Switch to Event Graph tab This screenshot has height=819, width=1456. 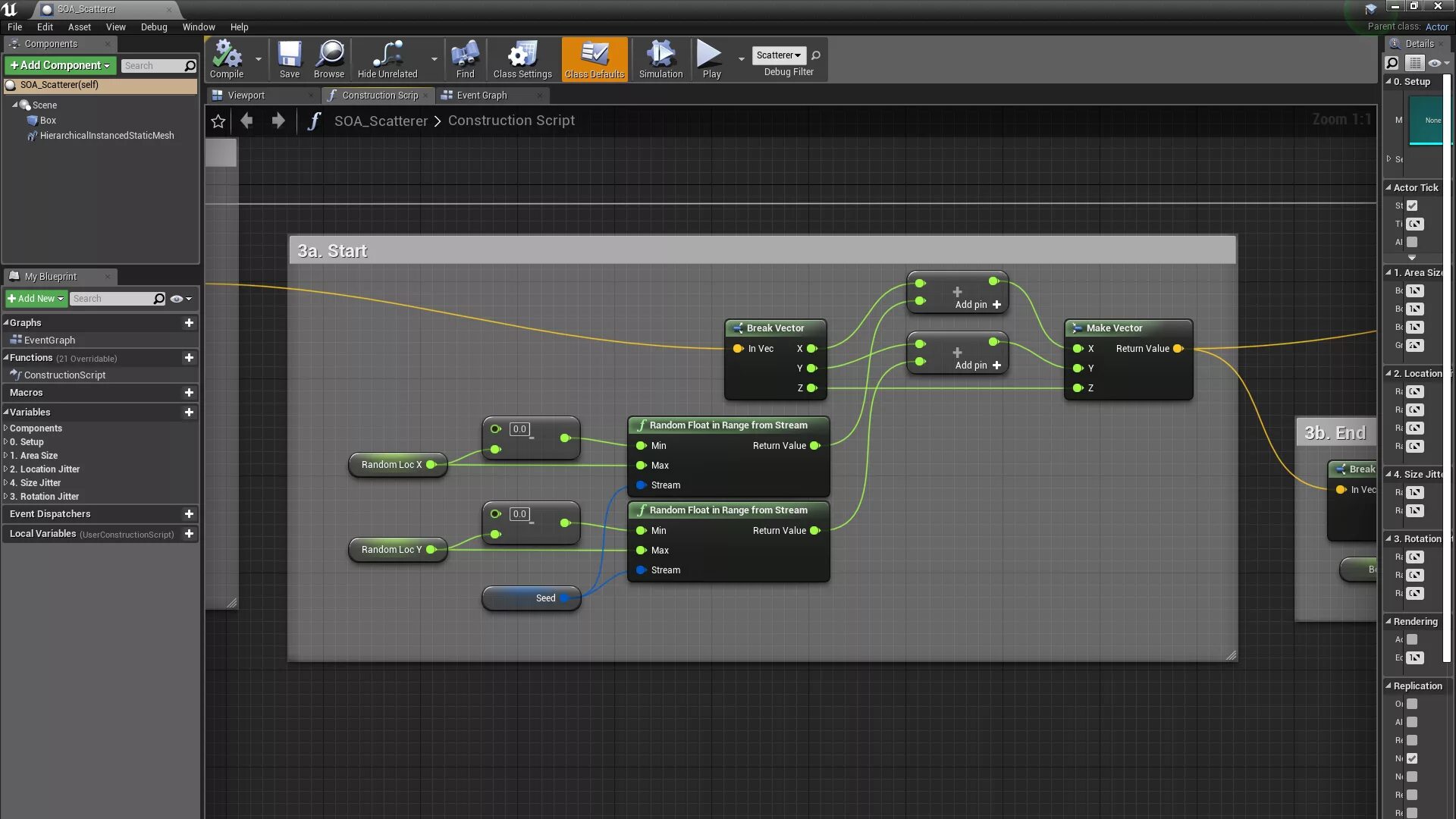point(482,96)
